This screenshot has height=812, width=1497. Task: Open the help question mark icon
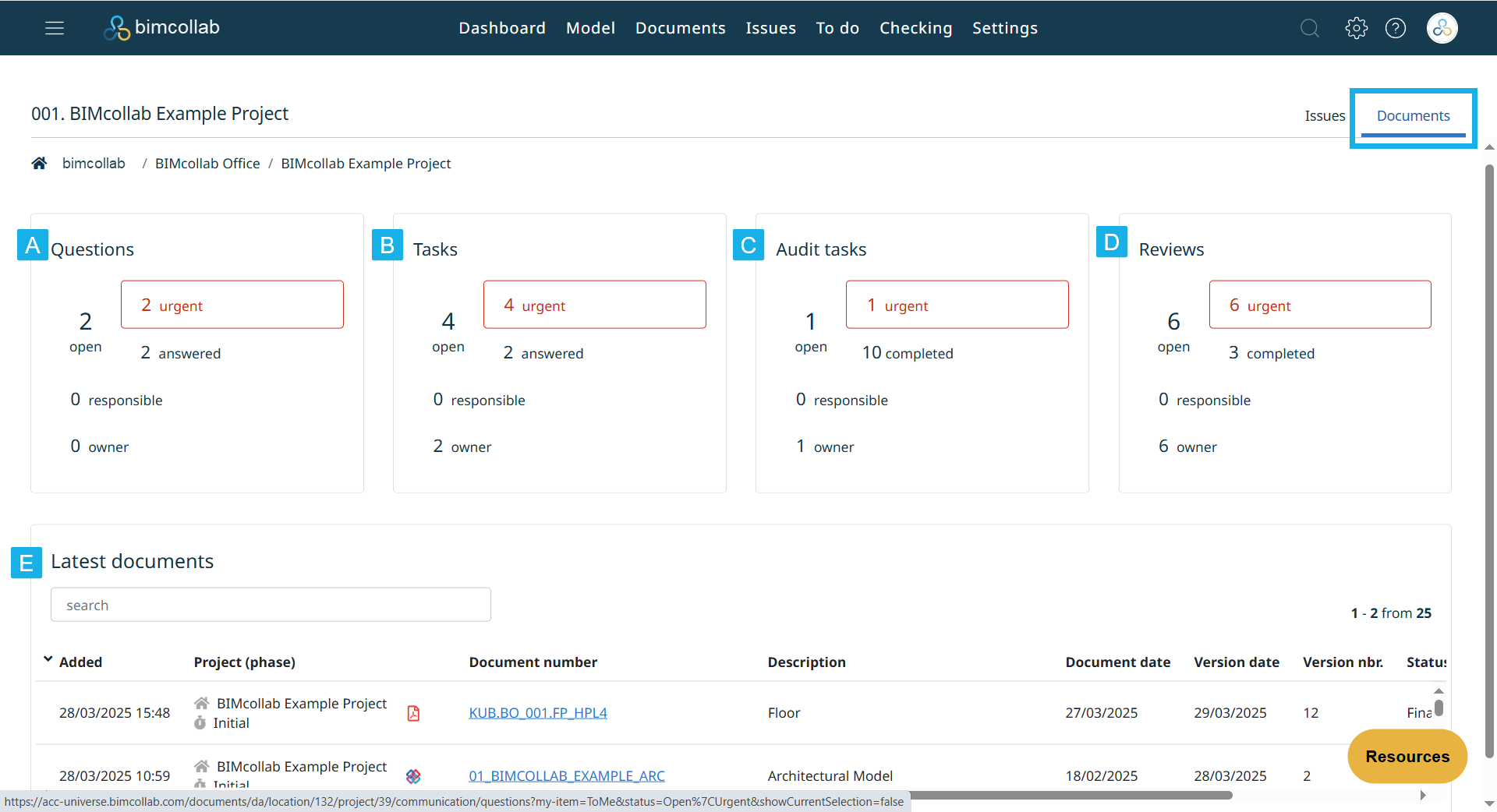pos(1396,28)
